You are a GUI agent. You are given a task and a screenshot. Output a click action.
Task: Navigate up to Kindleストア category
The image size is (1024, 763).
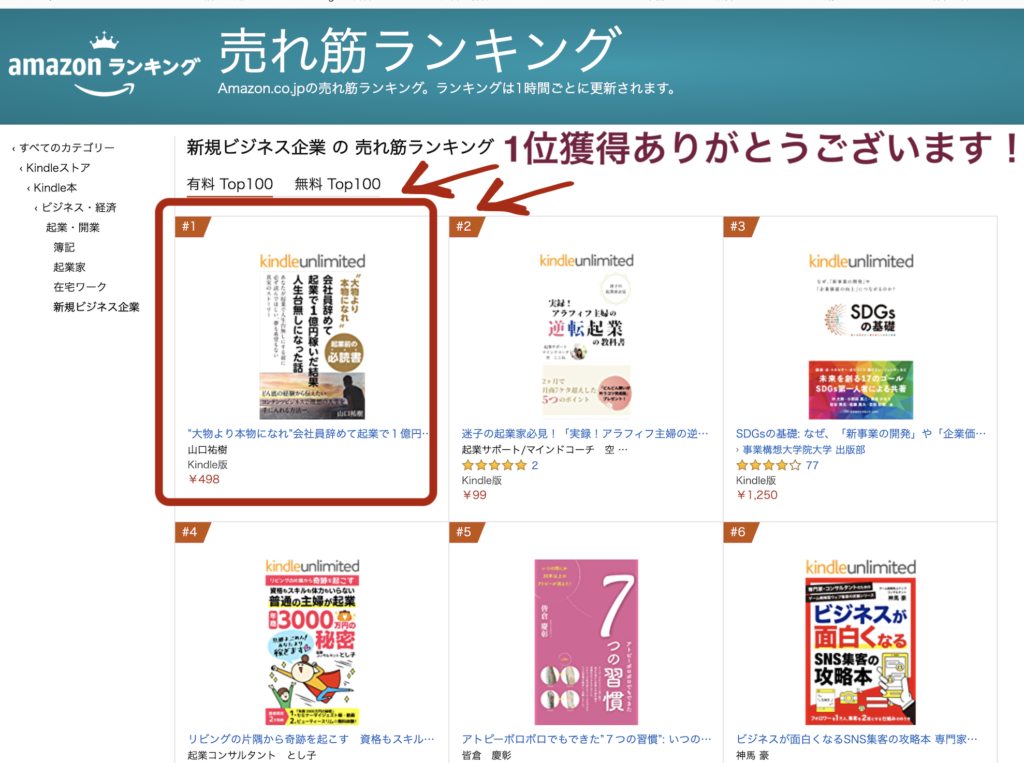point(55,168)
